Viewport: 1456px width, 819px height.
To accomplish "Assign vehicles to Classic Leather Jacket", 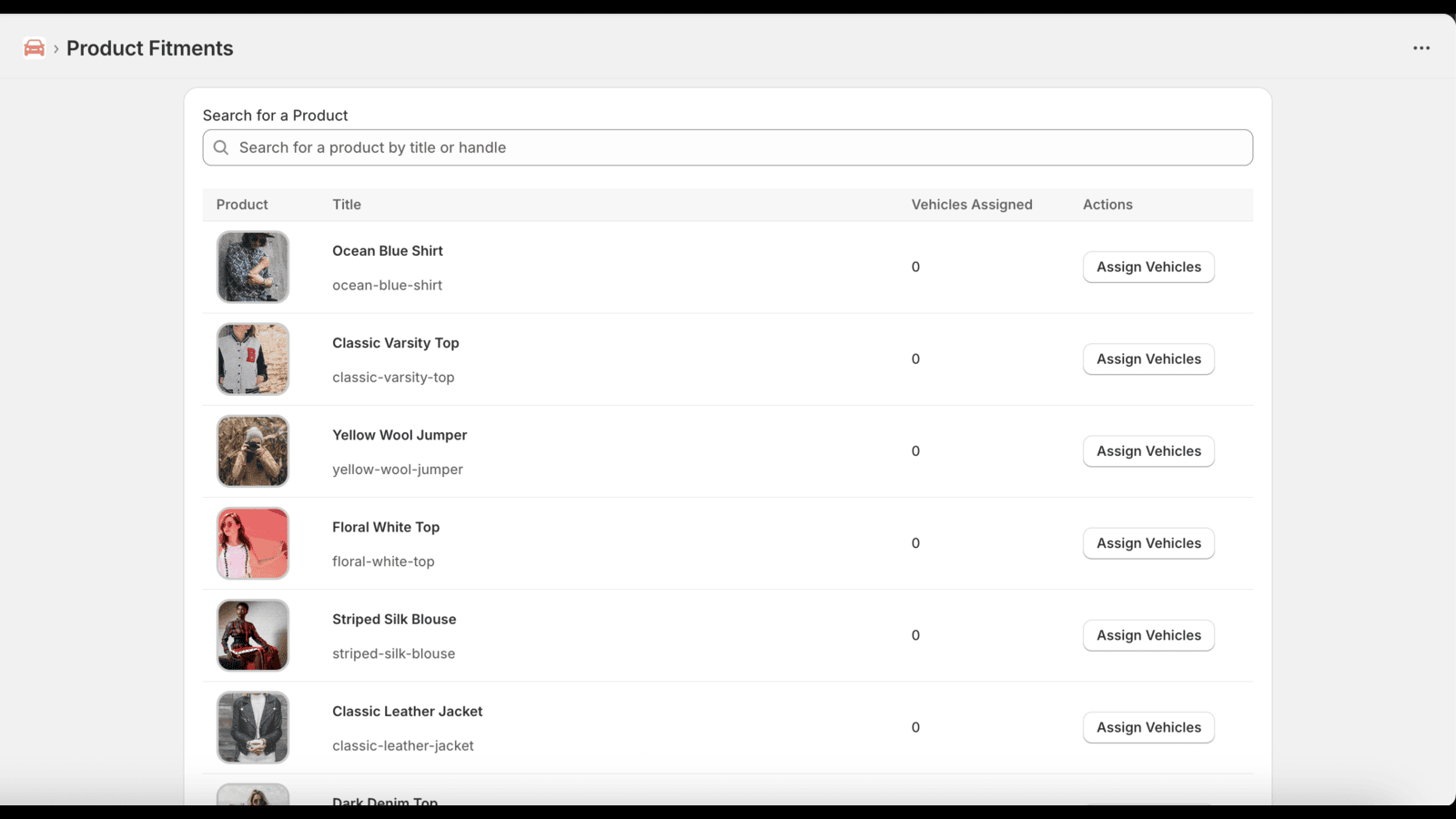I will click(x=1148, y=727).
